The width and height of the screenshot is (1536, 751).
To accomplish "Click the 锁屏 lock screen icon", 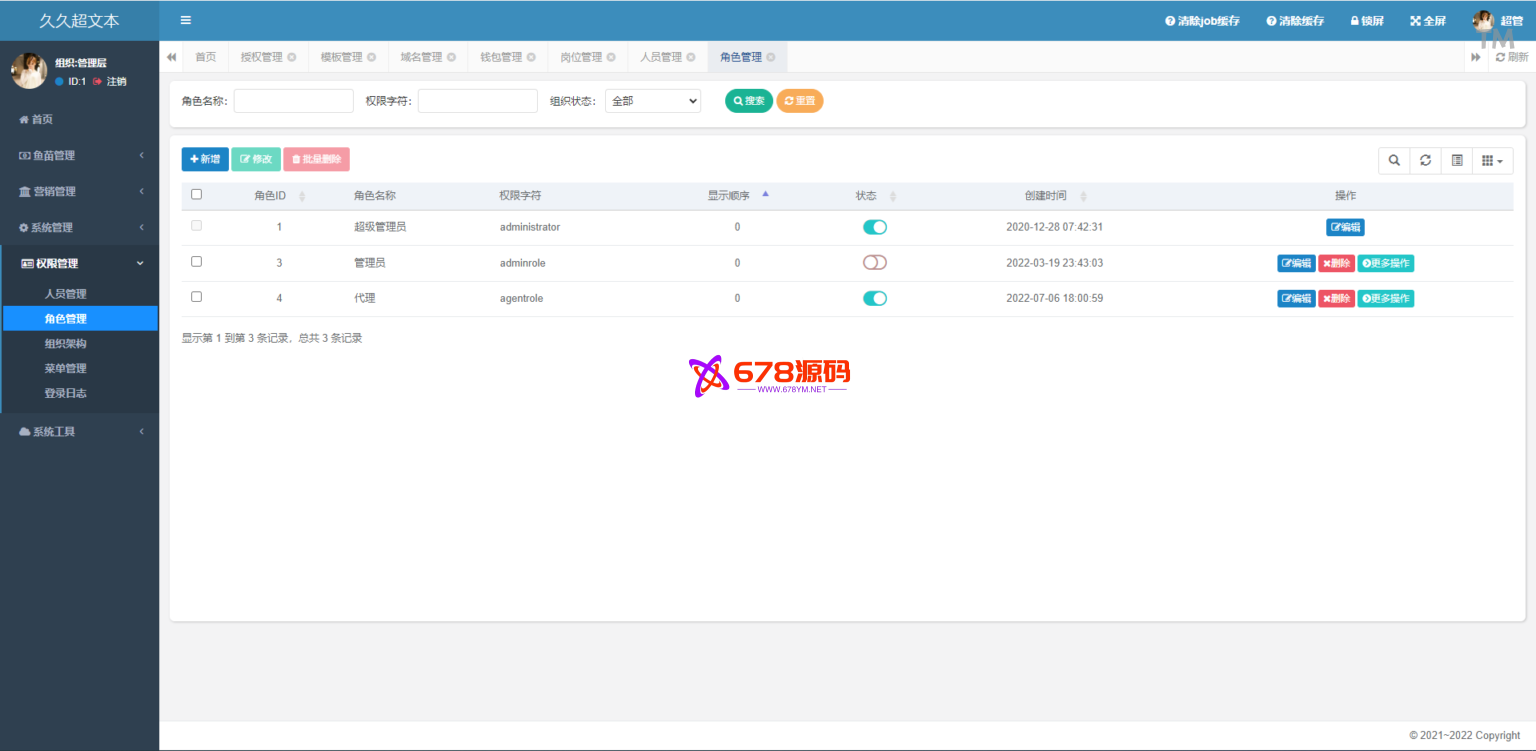I will [x=1355, y=21].
